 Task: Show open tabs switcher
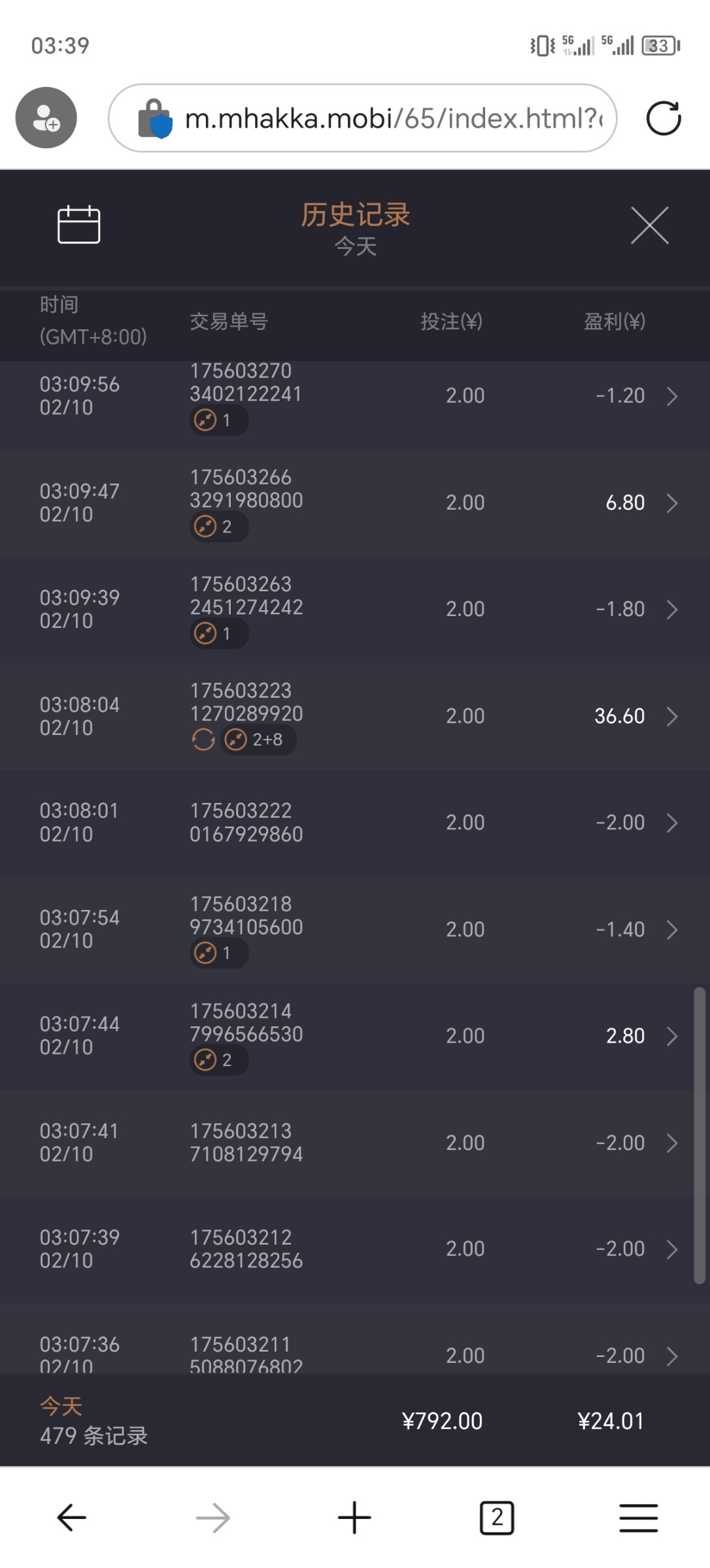click(497, 1517)
